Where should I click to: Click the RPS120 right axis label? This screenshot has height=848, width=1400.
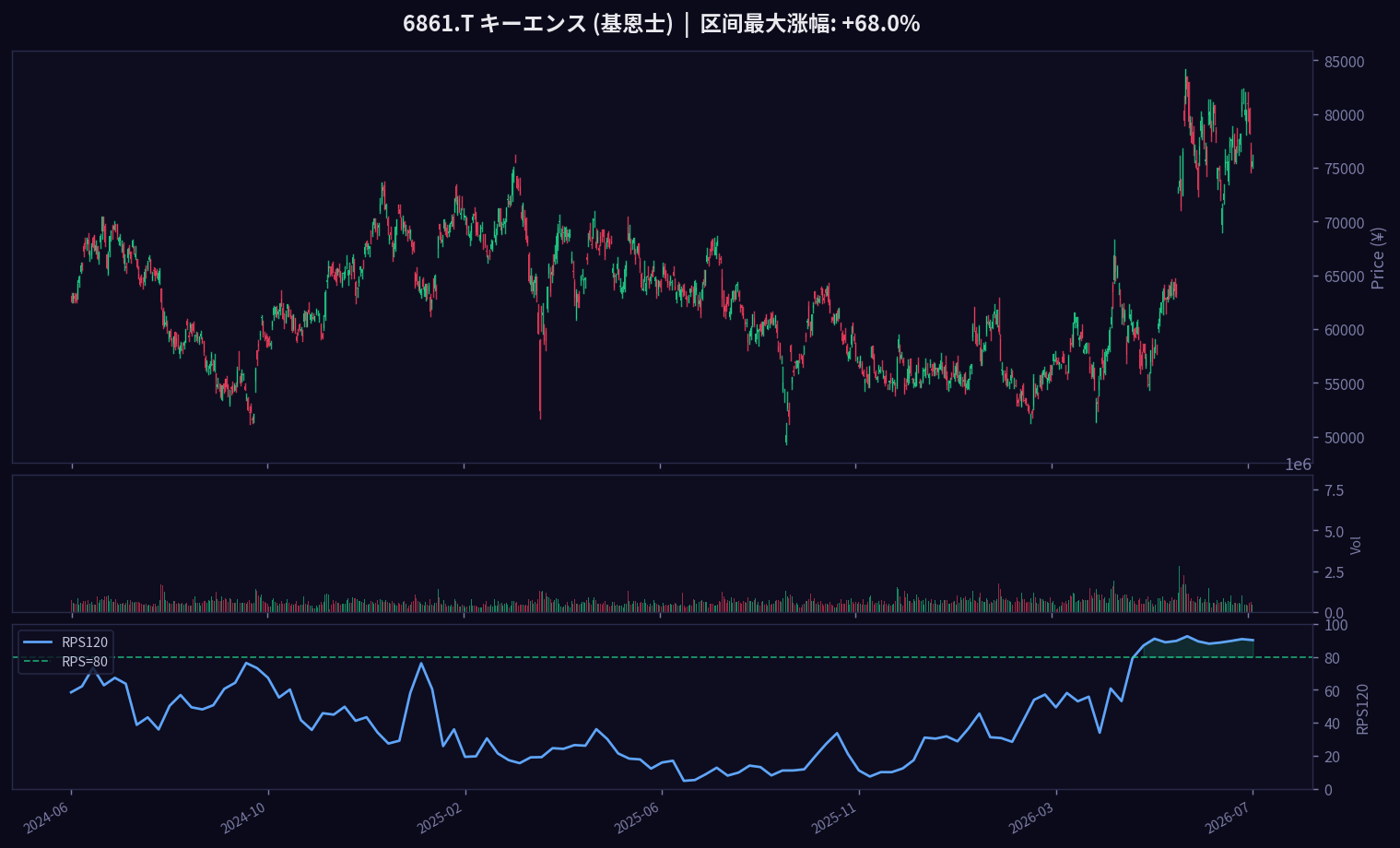tap(1362, 708)
